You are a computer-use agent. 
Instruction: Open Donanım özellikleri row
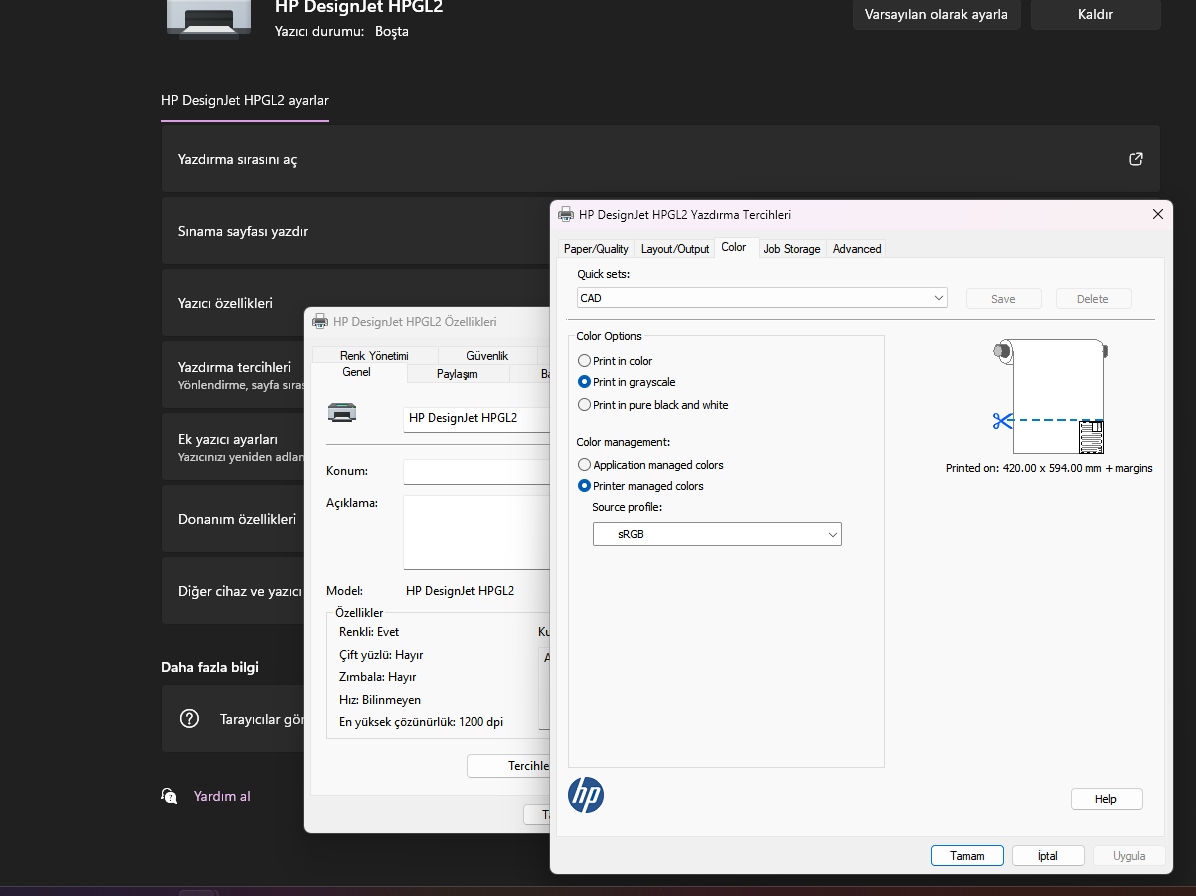[x=233, y=519]
